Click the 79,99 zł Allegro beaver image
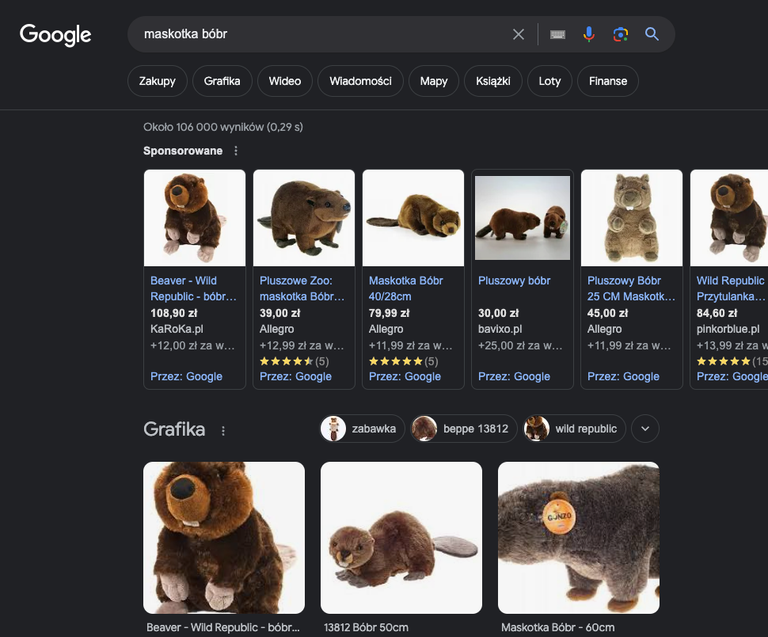 coord(413,218)
